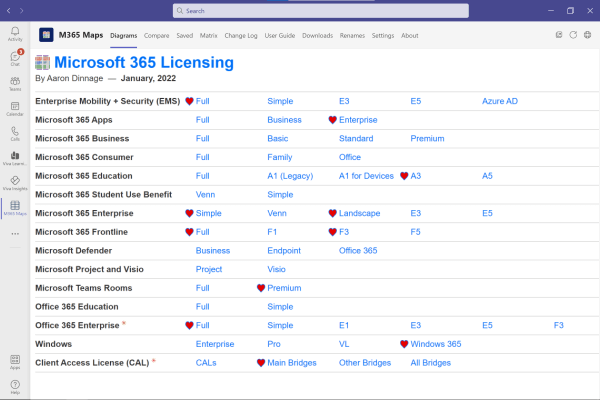
Task: Open Office 365 Enterprise F3 link
Action: pos(558,325)
